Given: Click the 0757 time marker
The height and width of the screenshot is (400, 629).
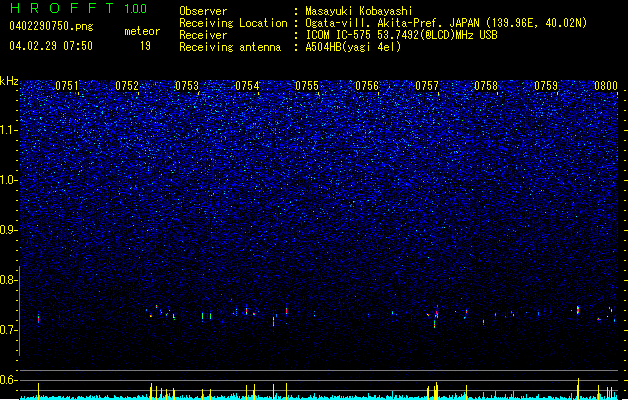Looking at the screenshot, I should 427,86.
